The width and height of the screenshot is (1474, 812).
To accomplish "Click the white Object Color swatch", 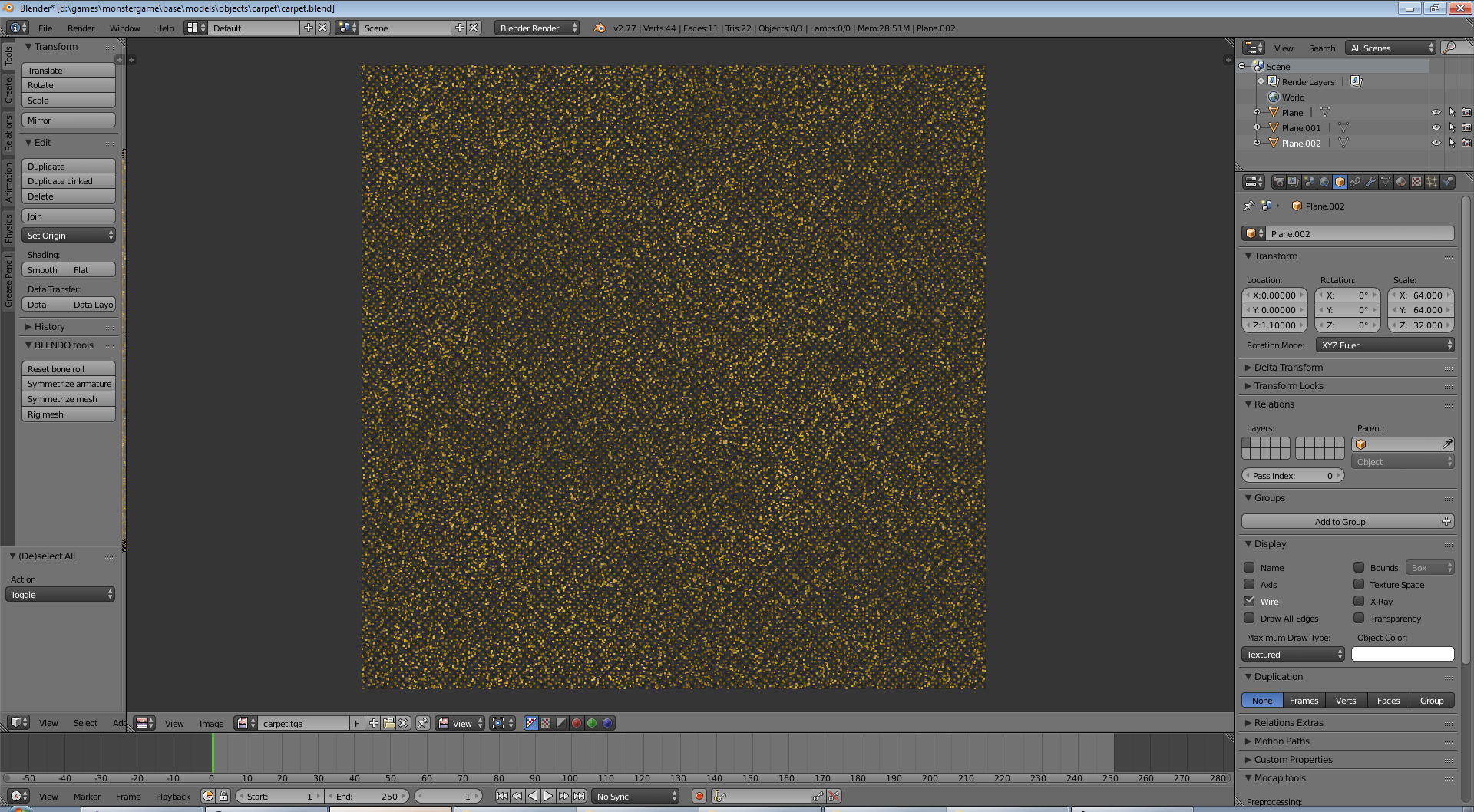I will point(1403,655).
